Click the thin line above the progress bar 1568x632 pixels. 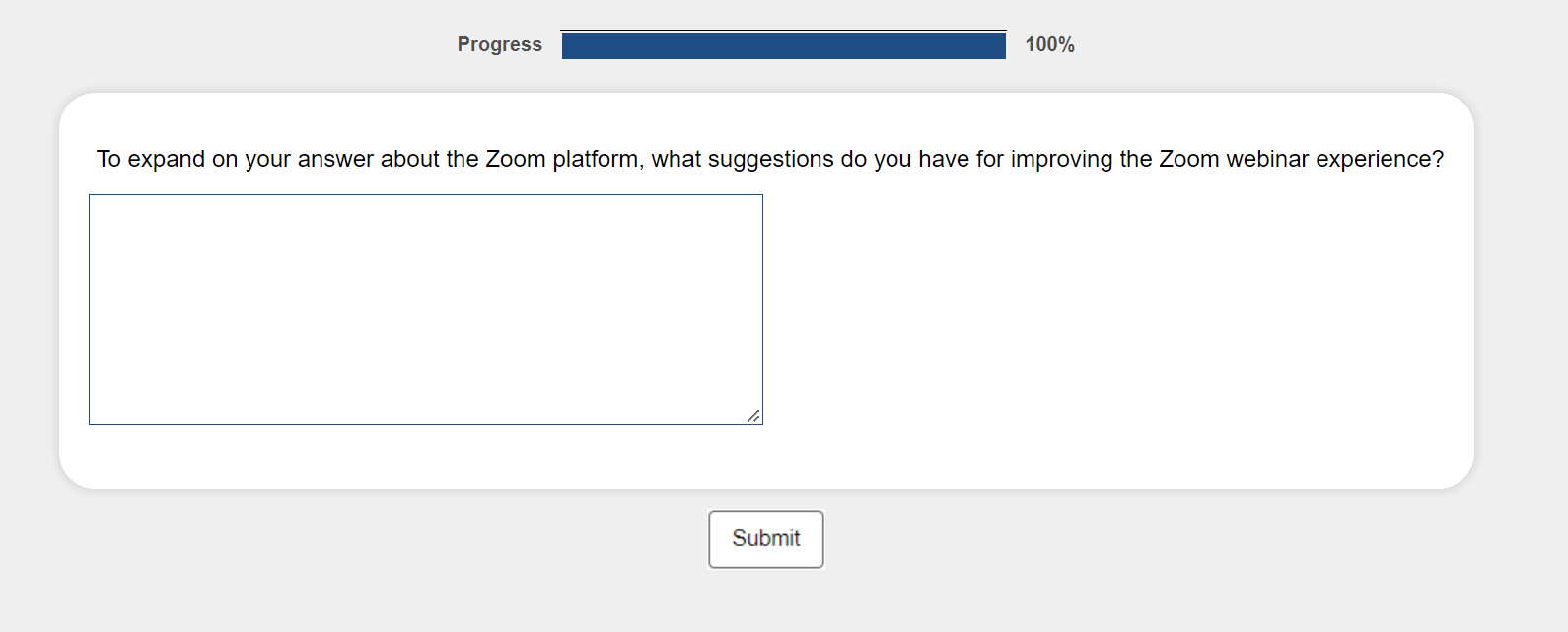pos(783,30)
